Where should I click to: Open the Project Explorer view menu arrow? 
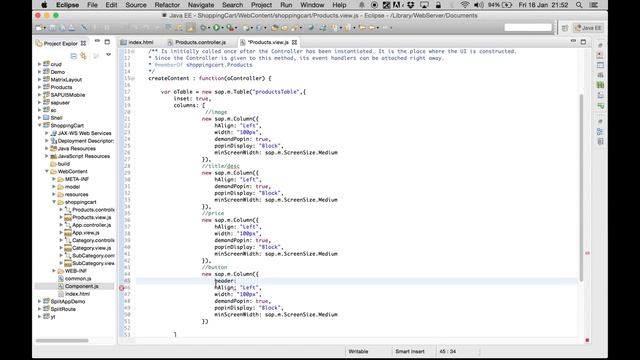pyautogui.click(x=109, y=55)
